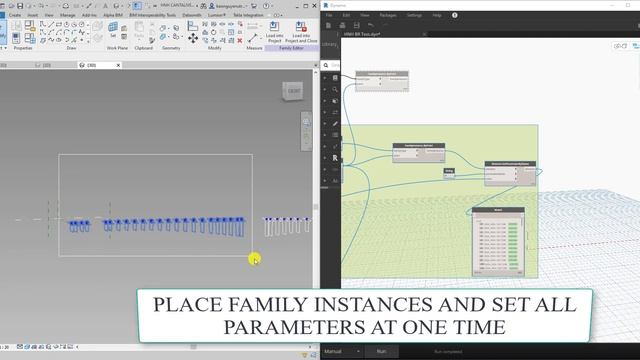This screenshot has height=360, width=640.
Task: Select the Watch node in Dynamo
Action: [x=498, y=242]
